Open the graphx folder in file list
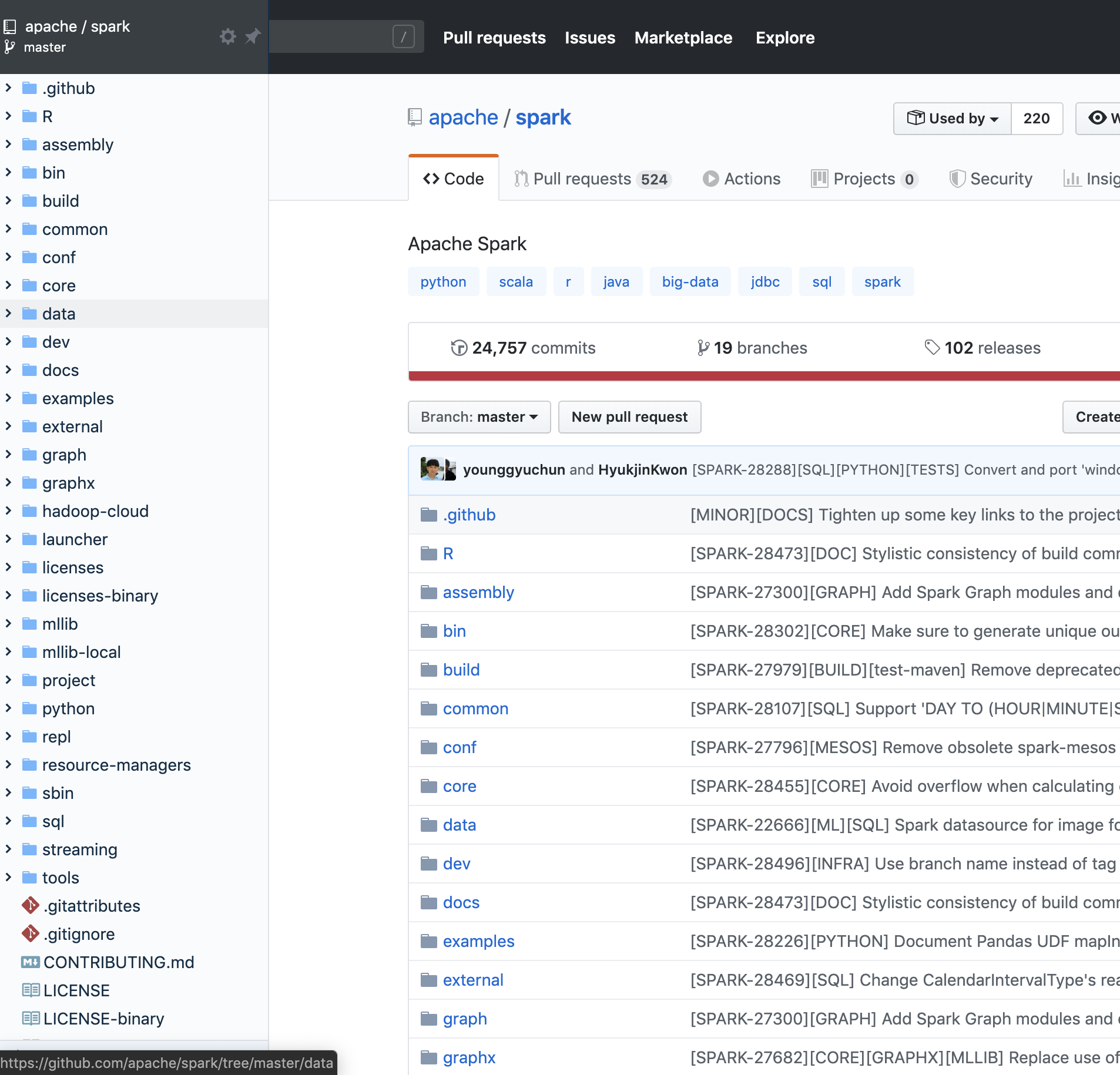 469,1057
